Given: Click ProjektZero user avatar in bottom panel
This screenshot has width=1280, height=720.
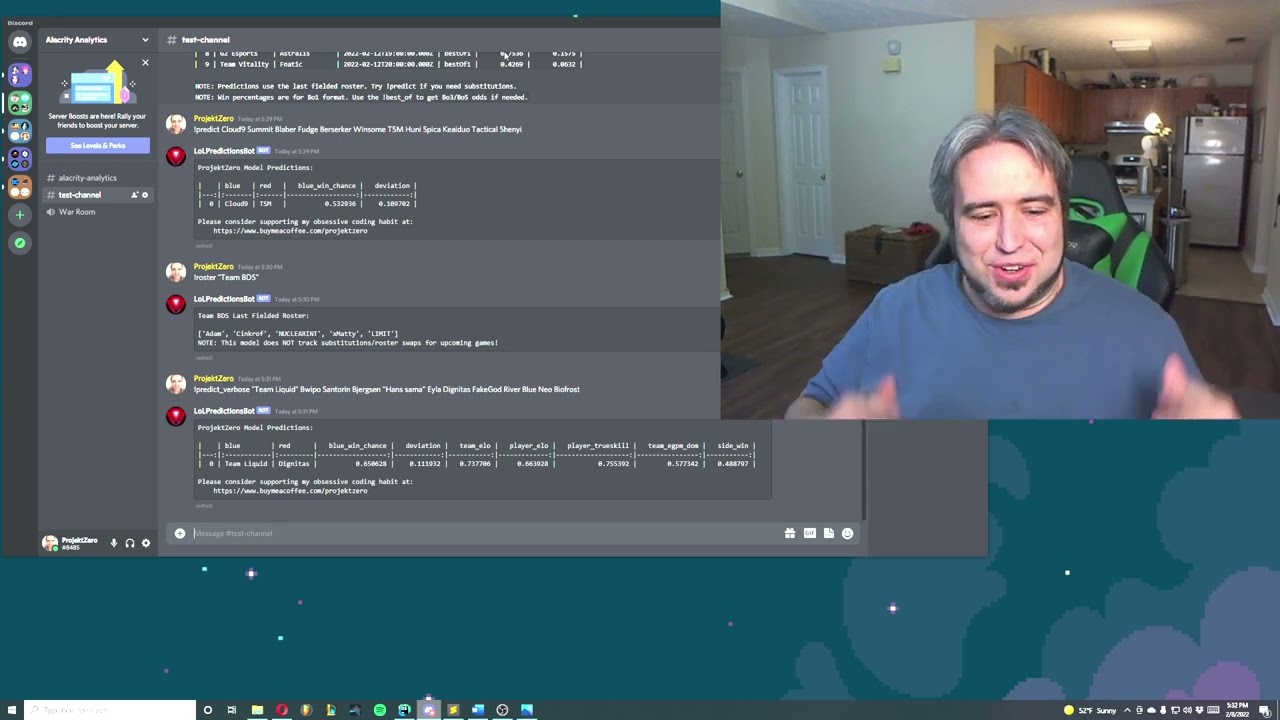Looking at the screenshot, I should point(50,543).
